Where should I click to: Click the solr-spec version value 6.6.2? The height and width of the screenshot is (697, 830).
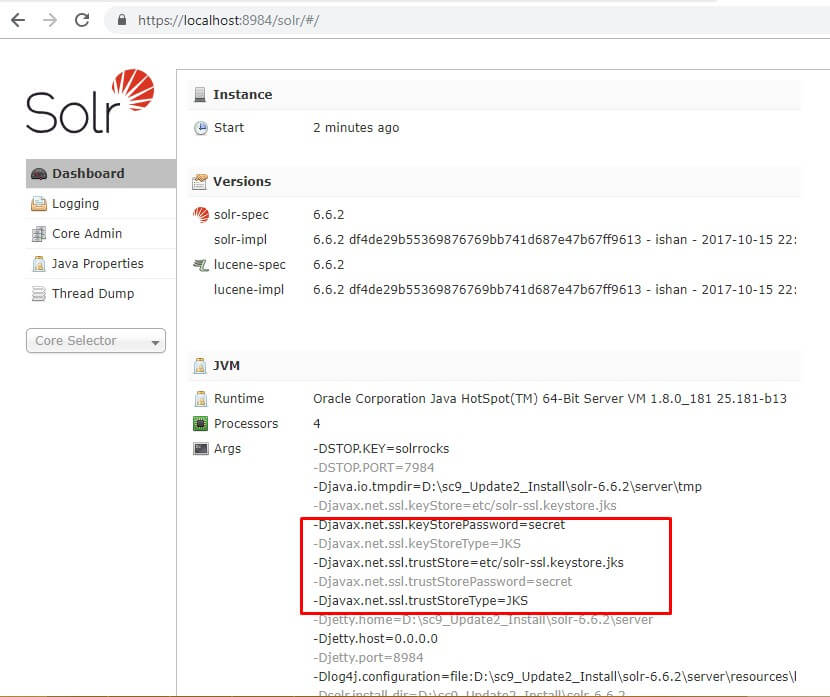(x=329, y=214)
